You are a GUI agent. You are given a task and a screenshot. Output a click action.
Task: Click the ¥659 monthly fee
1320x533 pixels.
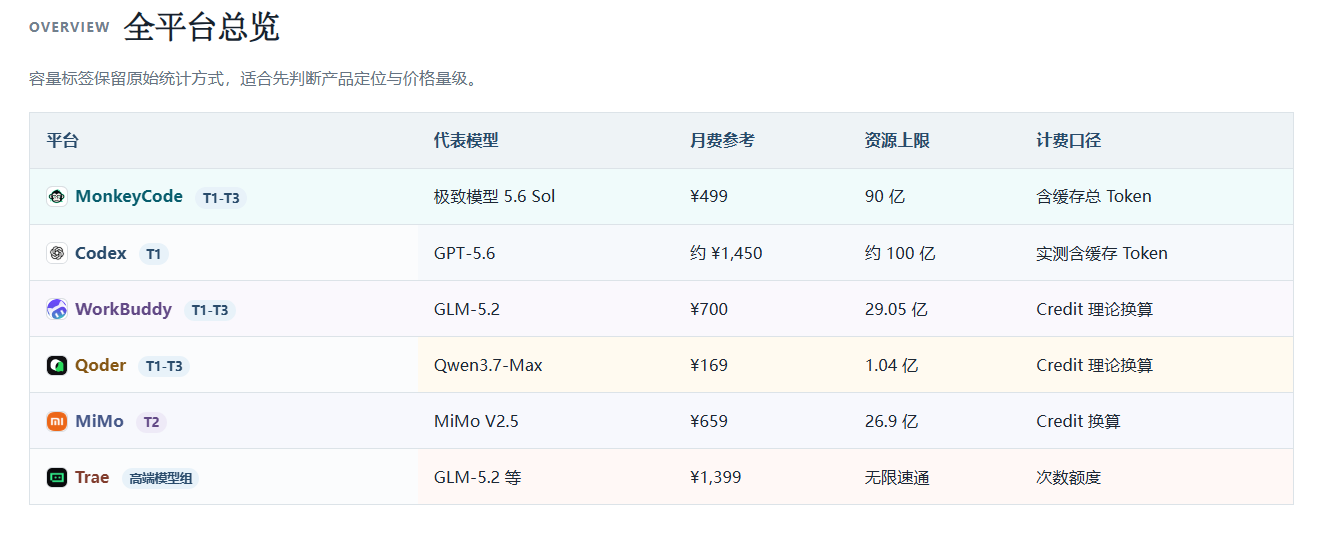tap(709, 421)
